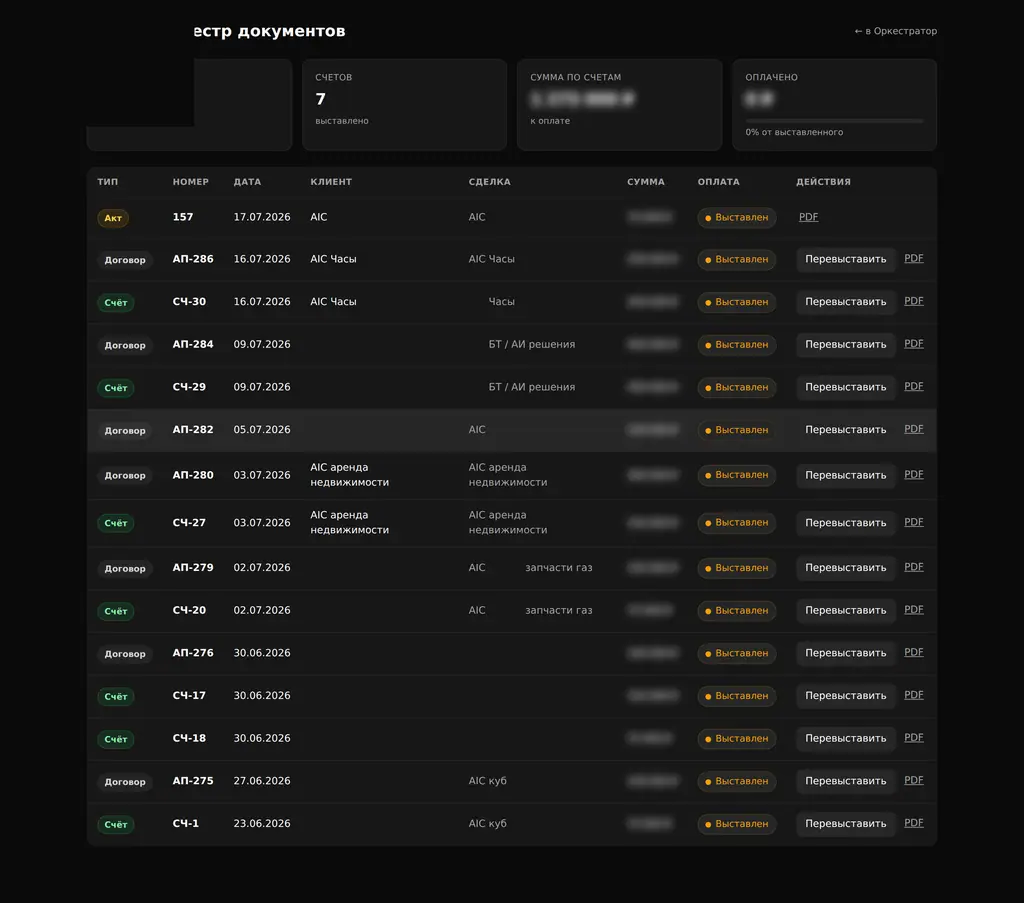The image size is (1024, 903).
Task: Open the PDF link of invoice СЧ-20
Action: 914,609
